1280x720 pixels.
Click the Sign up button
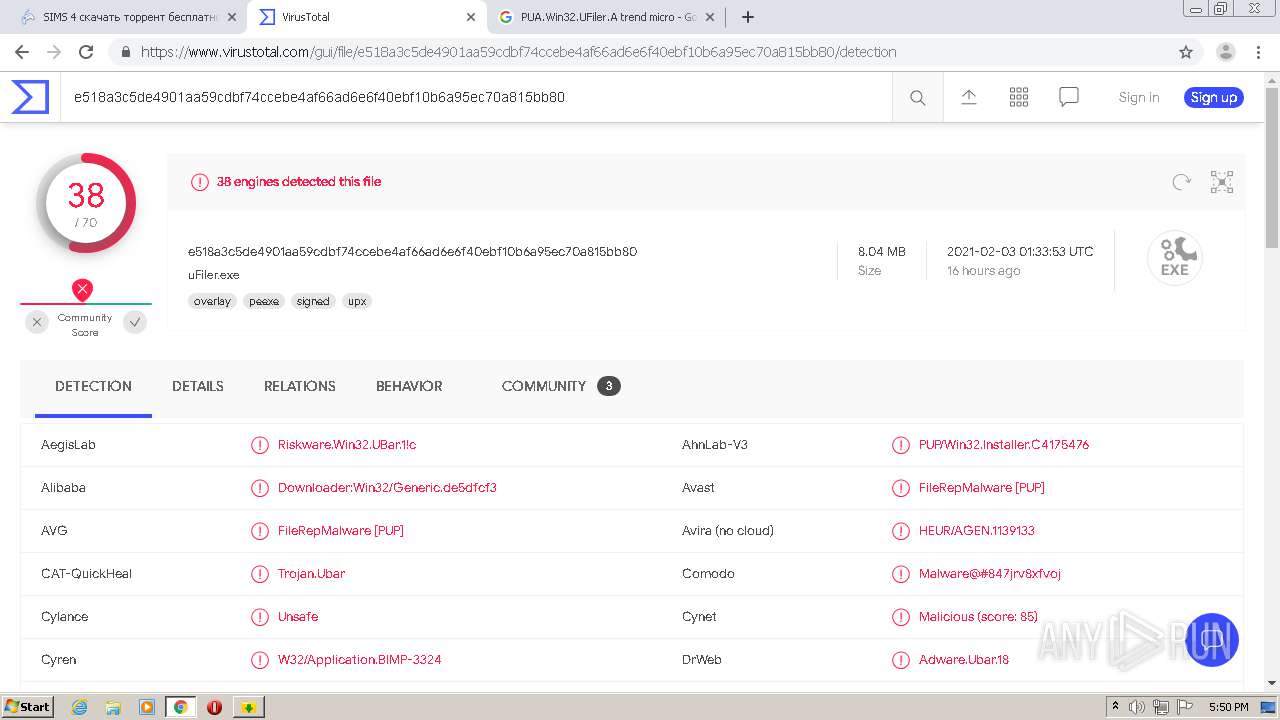(1214, 97)
